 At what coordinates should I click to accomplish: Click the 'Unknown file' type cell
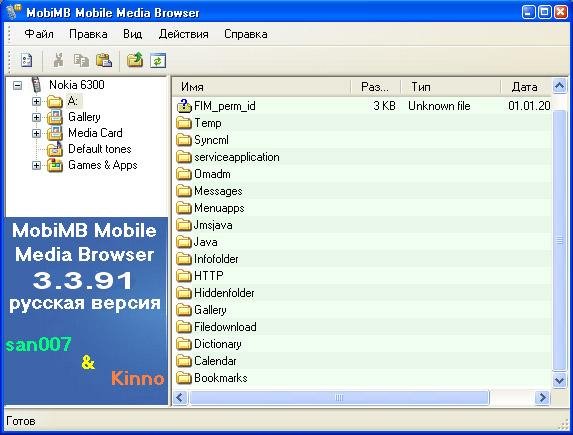tap(439, 106)
